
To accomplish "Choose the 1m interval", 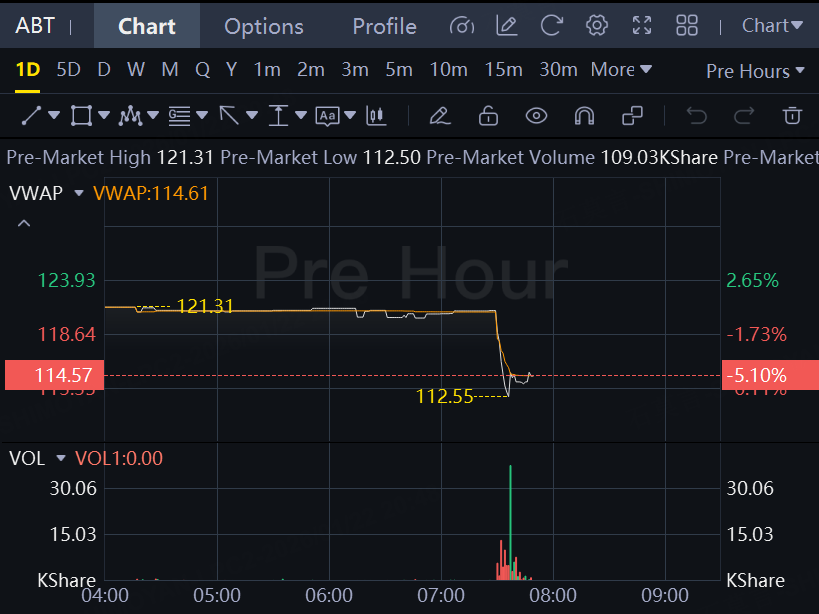I will (267, 69).
